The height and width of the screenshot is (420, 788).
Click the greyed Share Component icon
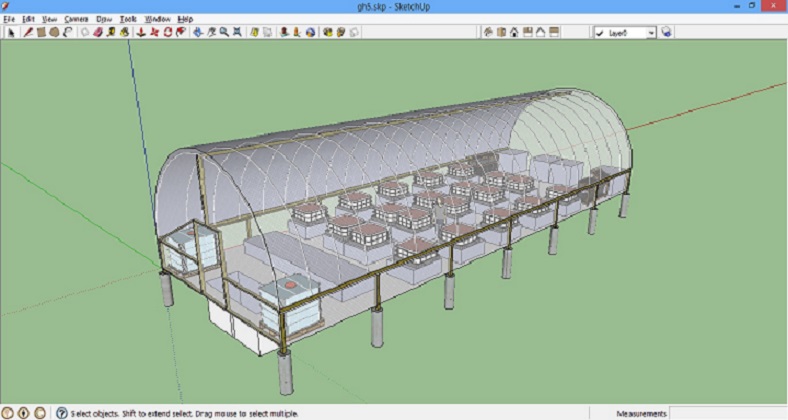coord(354,33)
